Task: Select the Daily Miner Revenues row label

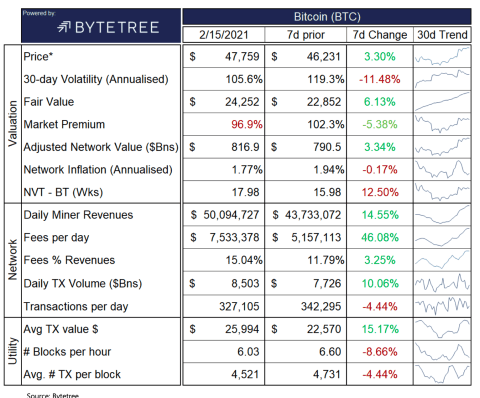Action: [78, 215]
